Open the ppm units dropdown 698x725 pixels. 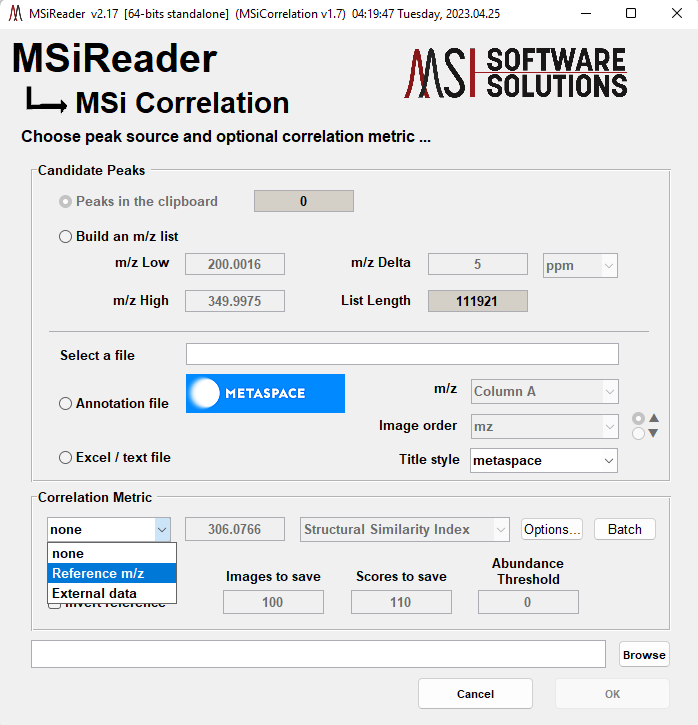580,265
